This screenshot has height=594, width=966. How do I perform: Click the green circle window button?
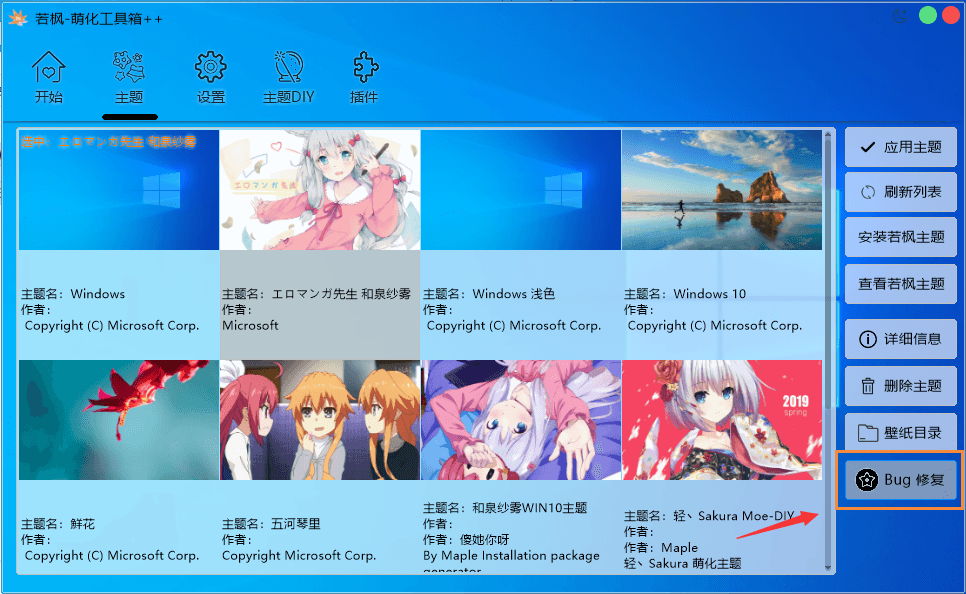[x=928, y=15]
